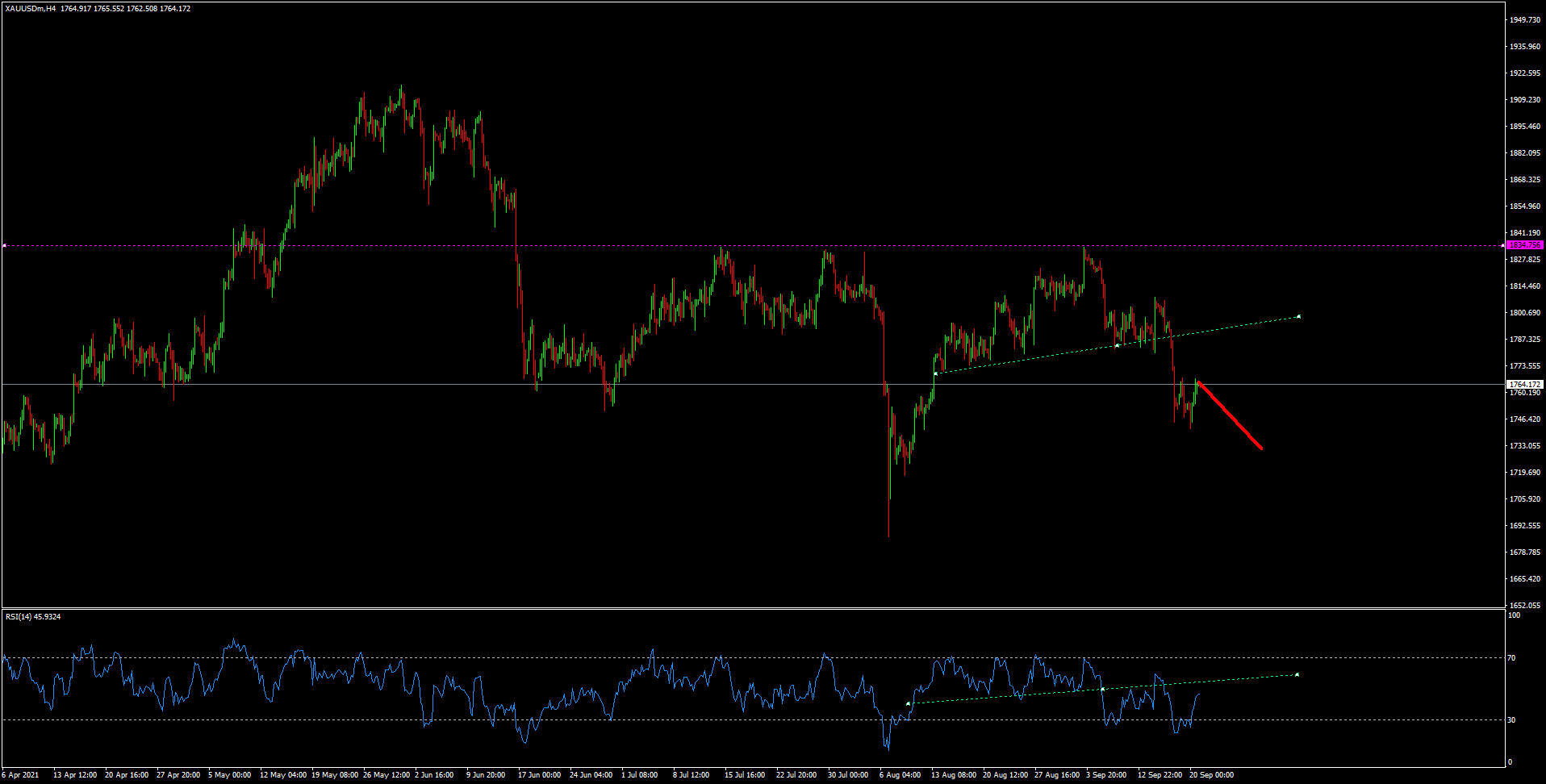Select left anchor of RSI green trendline
This screenshot has height=784, width=1546.
tap(909, 704)
